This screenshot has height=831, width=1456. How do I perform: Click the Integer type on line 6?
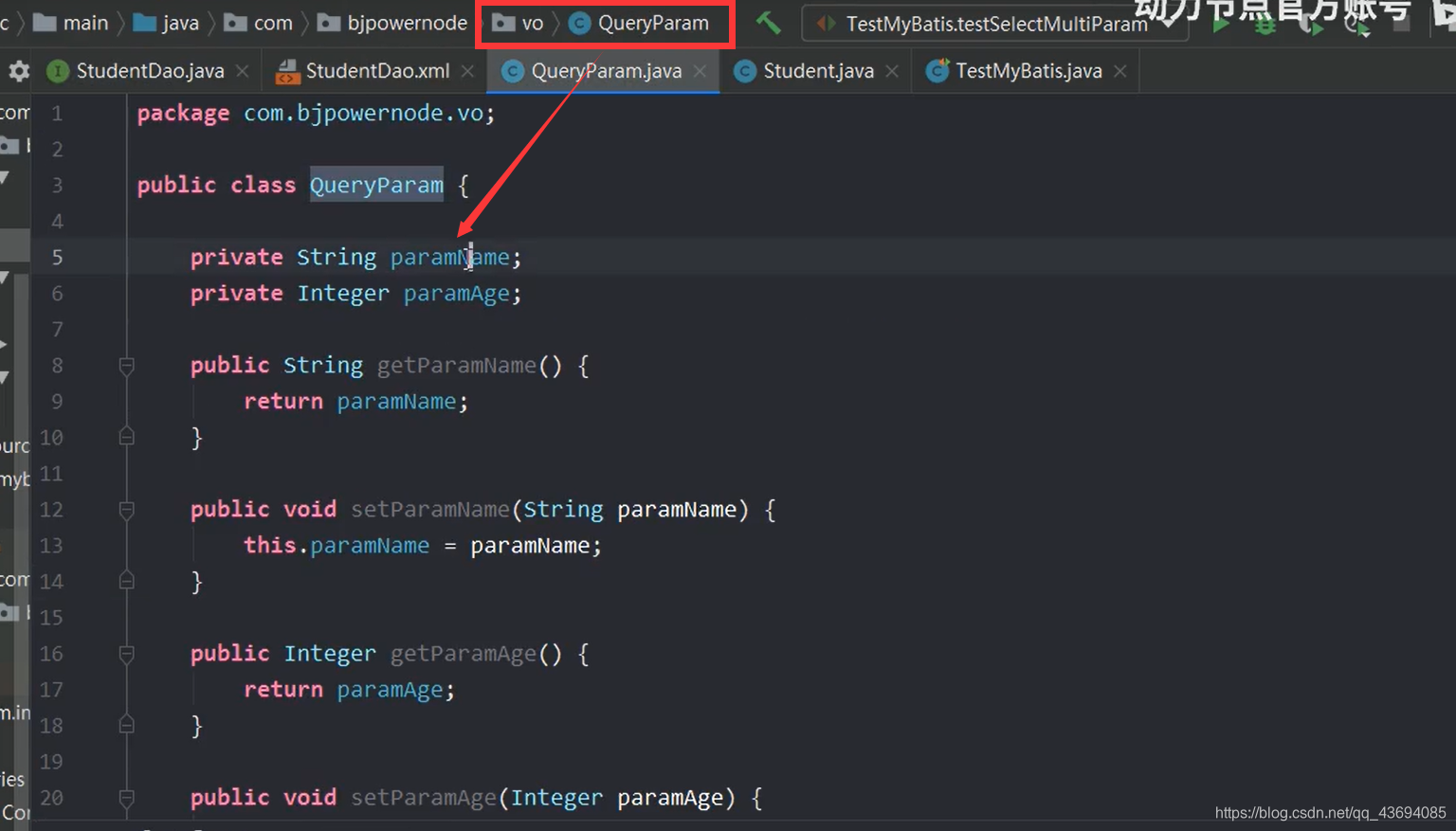(x=343, y=294)
